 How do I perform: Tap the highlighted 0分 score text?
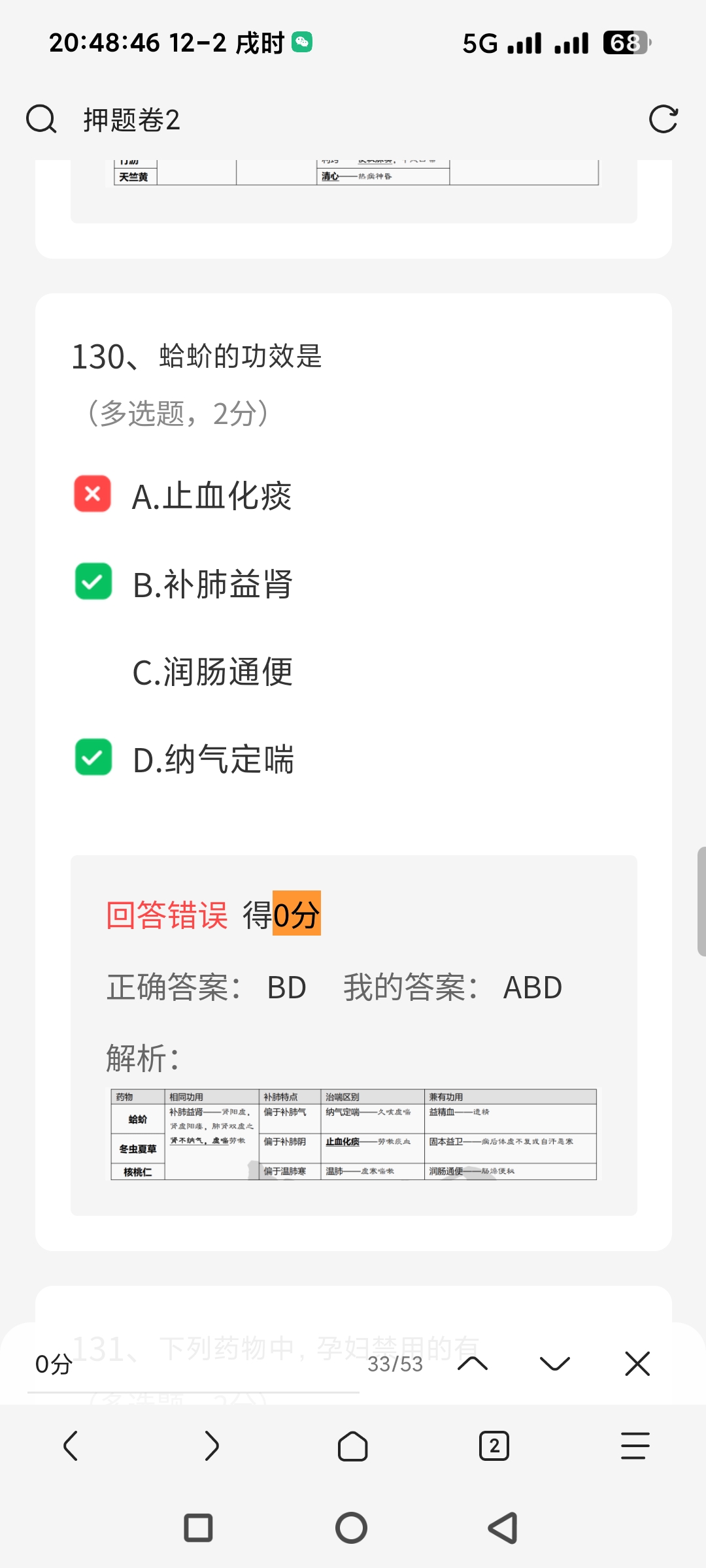(x=296, y=914)
